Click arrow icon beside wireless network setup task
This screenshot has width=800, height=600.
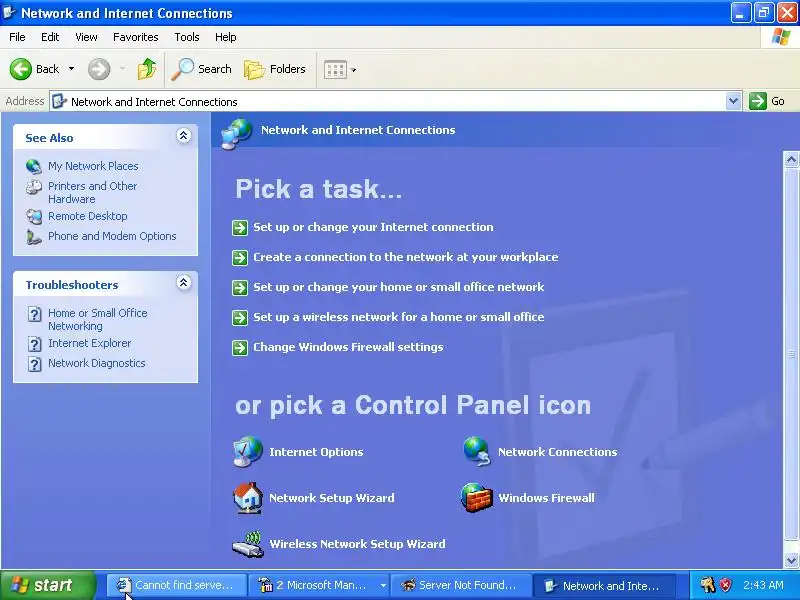click(x=240, y=318)
